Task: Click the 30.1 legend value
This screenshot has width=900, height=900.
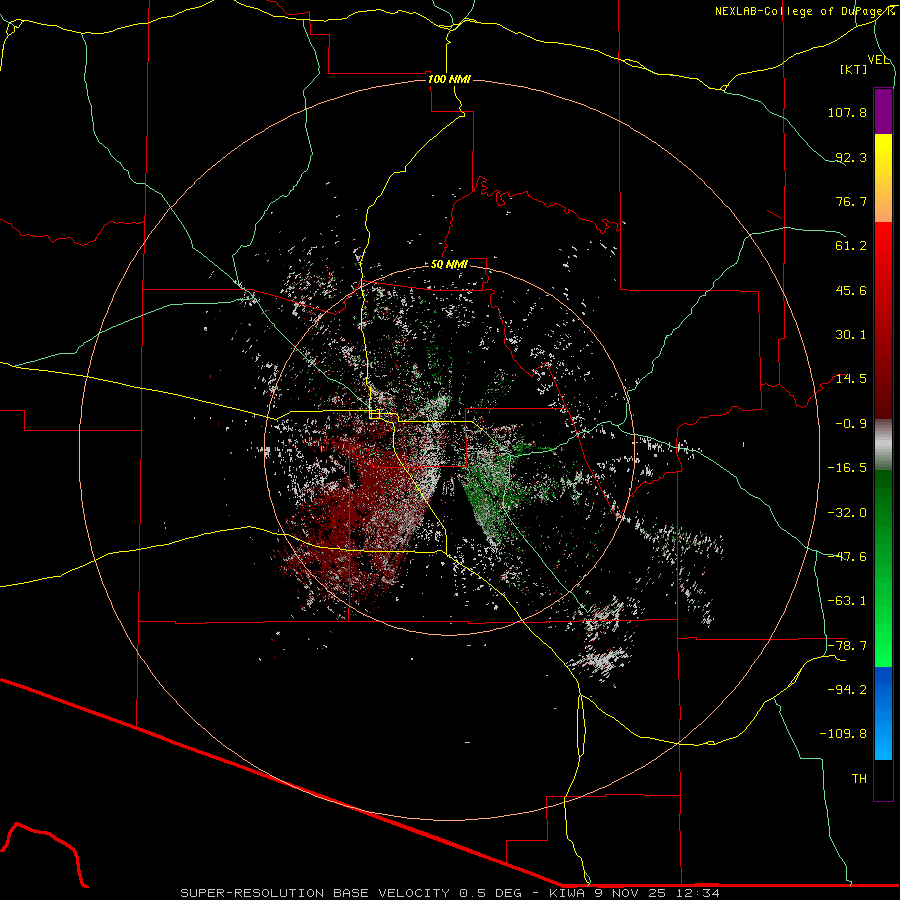Action: pyautogui.click(x=851, y=335)
